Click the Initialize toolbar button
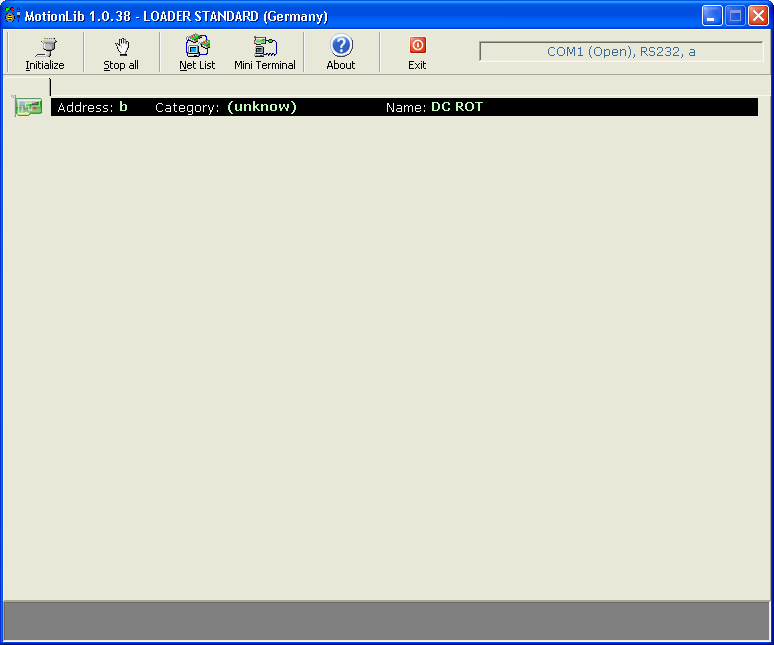The height and width of the screenshot is (645, 774). tap(45, 53)
